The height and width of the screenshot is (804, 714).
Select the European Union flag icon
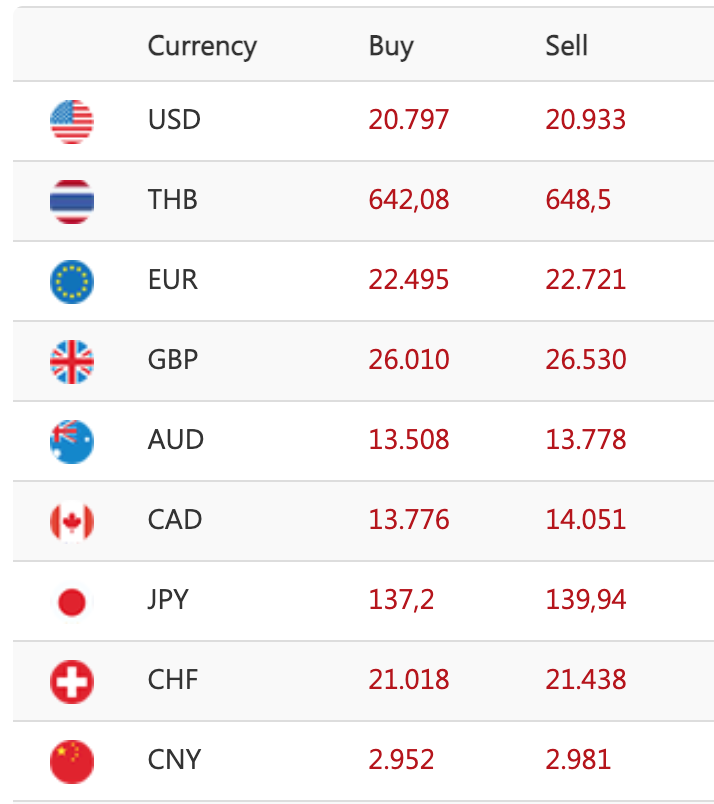tap(72, 282)
